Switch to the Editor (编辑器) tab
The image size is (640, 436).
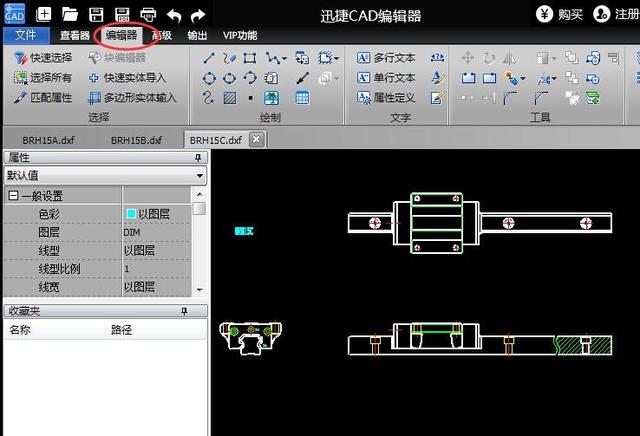[x=121, y=36]
